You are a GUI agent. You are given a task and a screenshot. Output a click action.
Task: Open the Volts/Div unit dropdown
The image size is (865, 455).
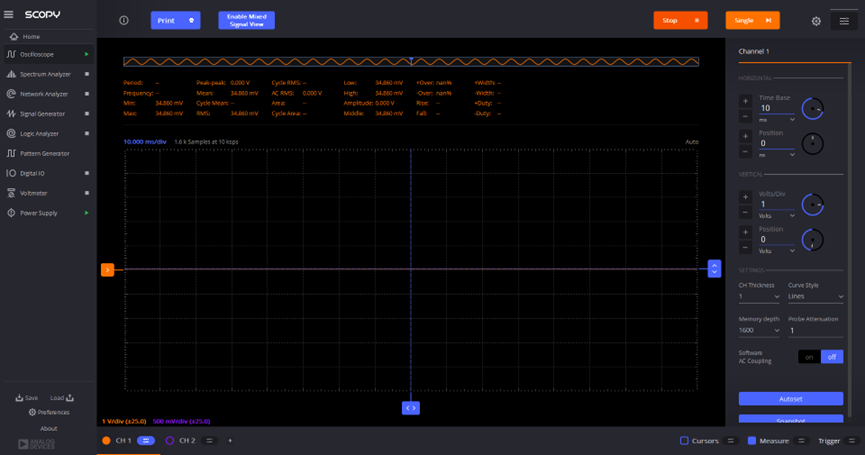pyautogui.click(x=777, y=216)
